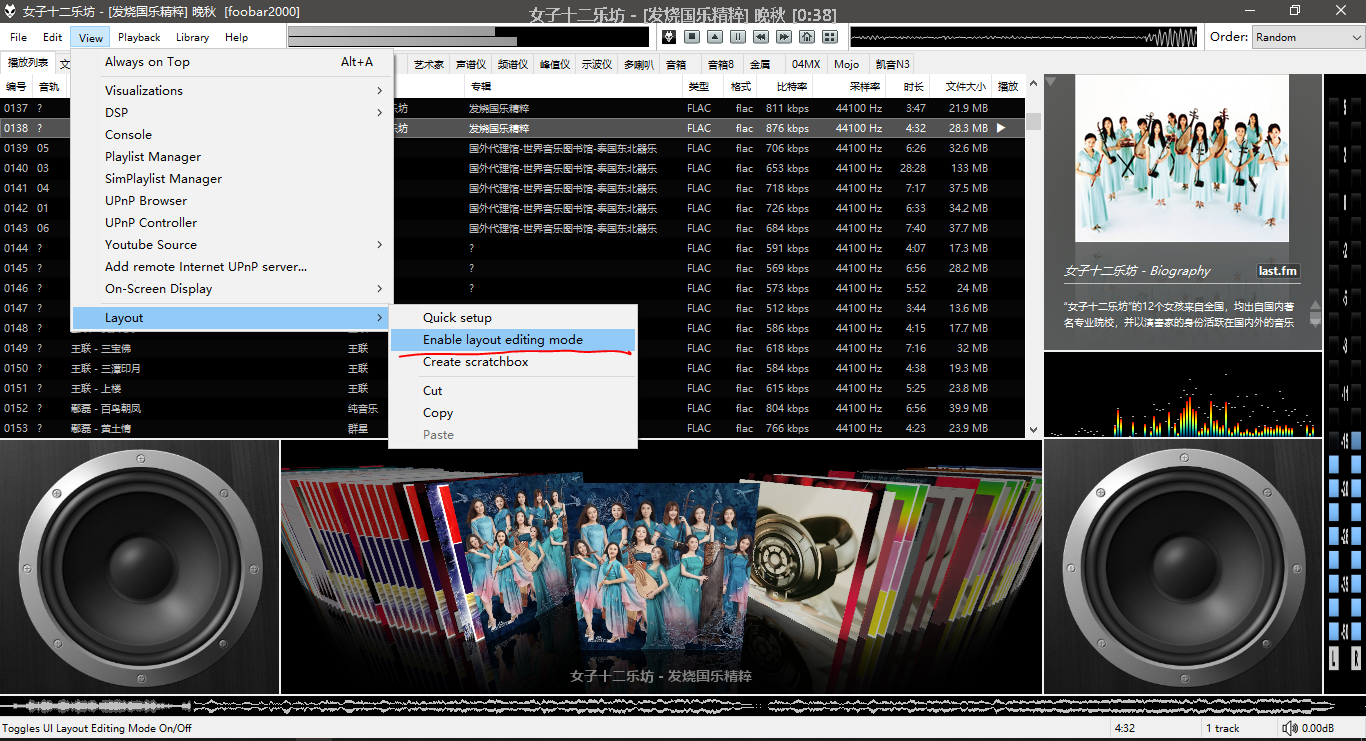Click the center album cover in cover flow

[x=664, y=565]
